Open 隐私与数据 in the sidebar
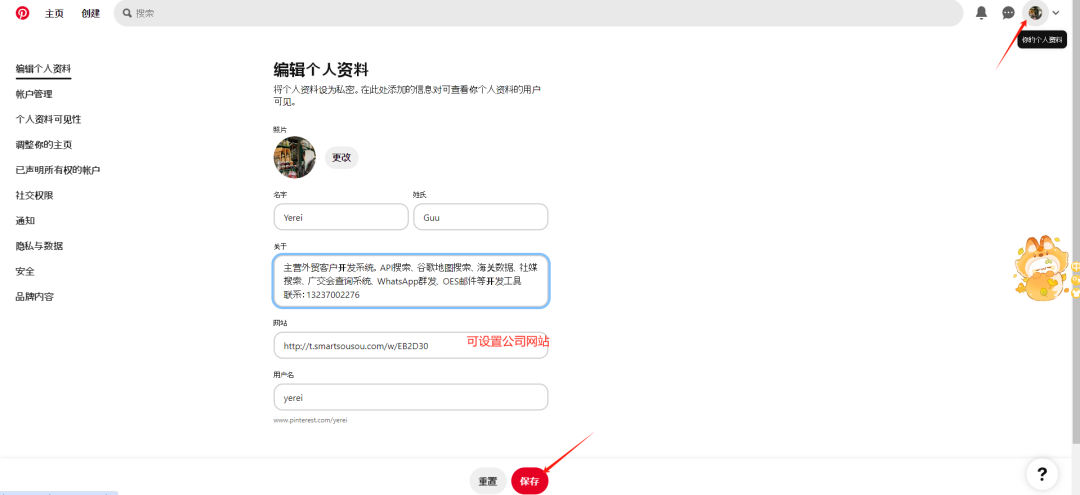1080x495 pixels. coord(39,246)
